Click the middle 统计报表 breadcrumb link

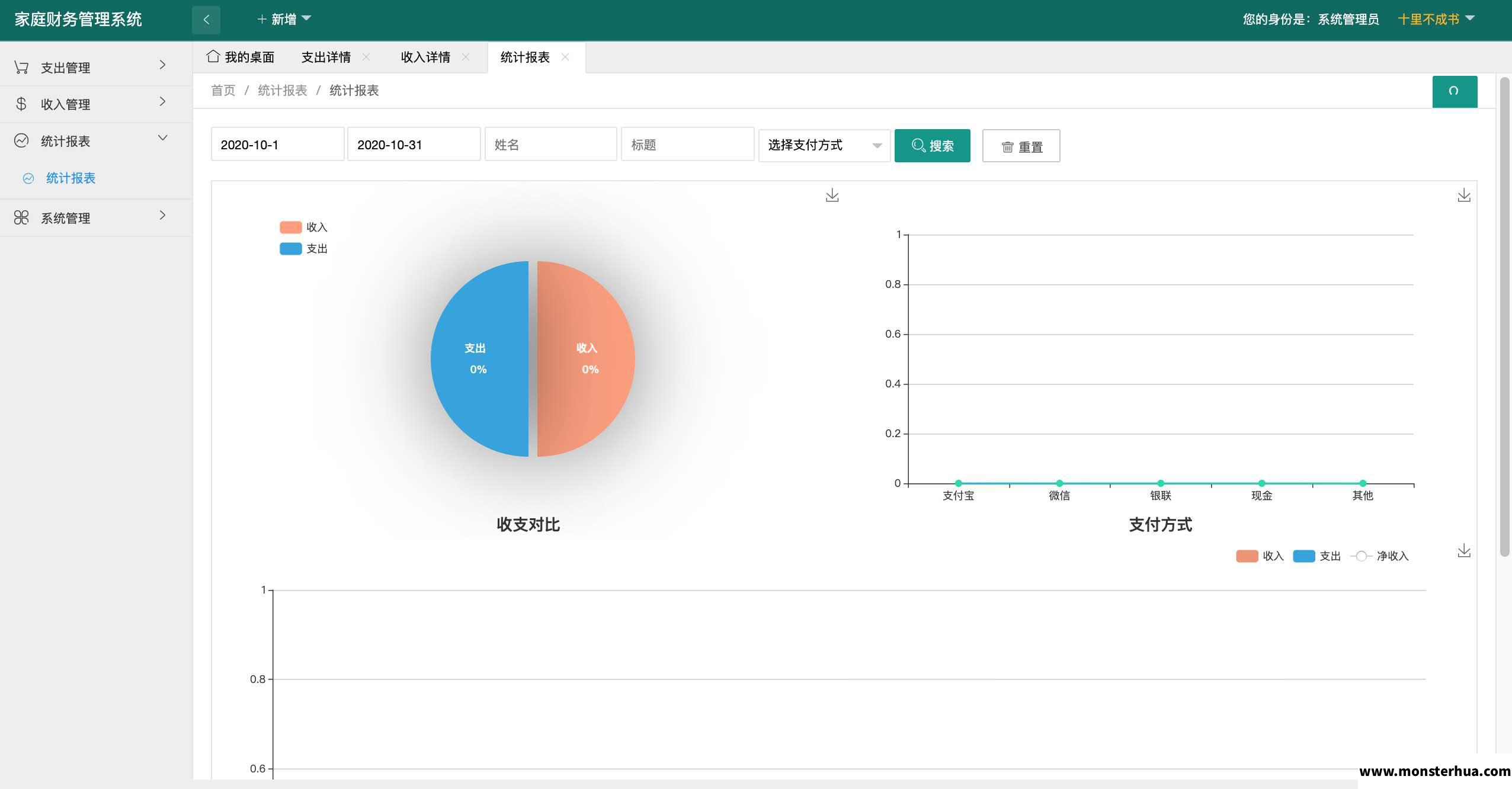point(283,91)
